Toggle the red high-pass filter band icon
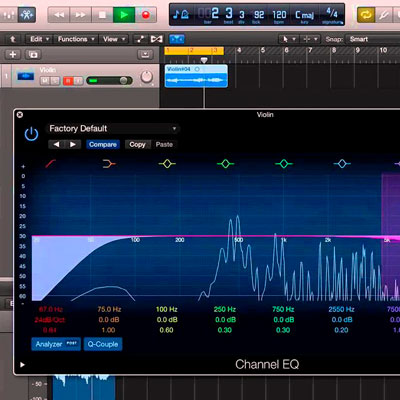Viewport: 400px width, 400px height. 51,164
